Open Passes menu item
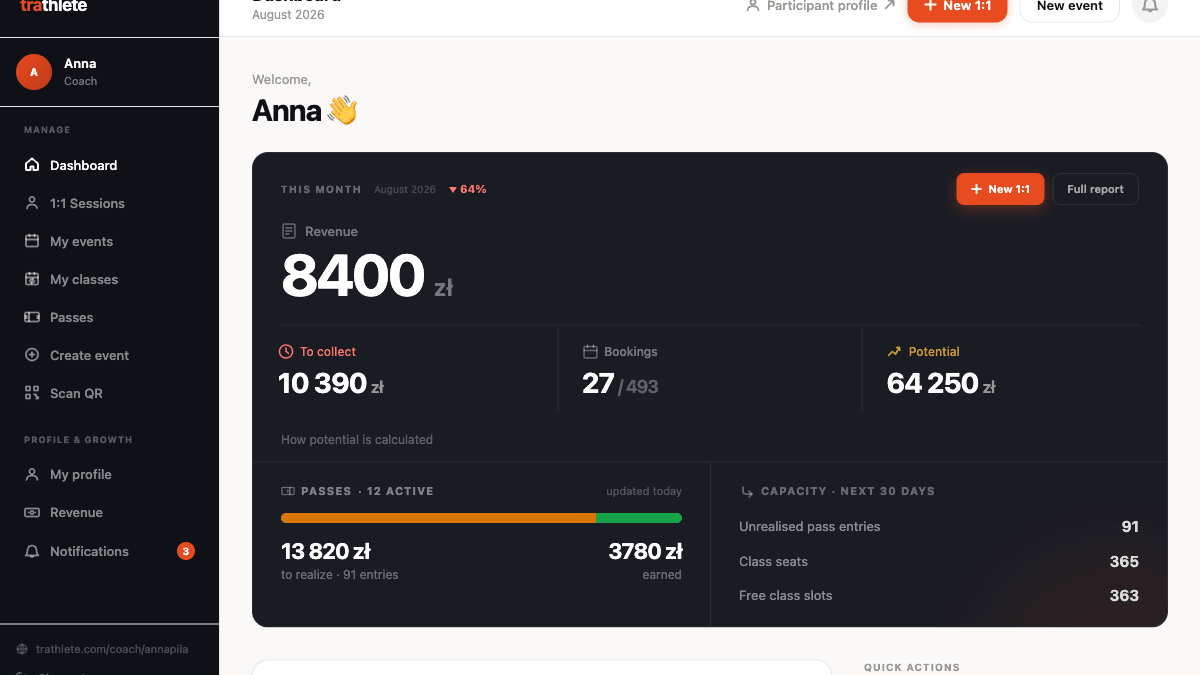 (x=109, y=317)
